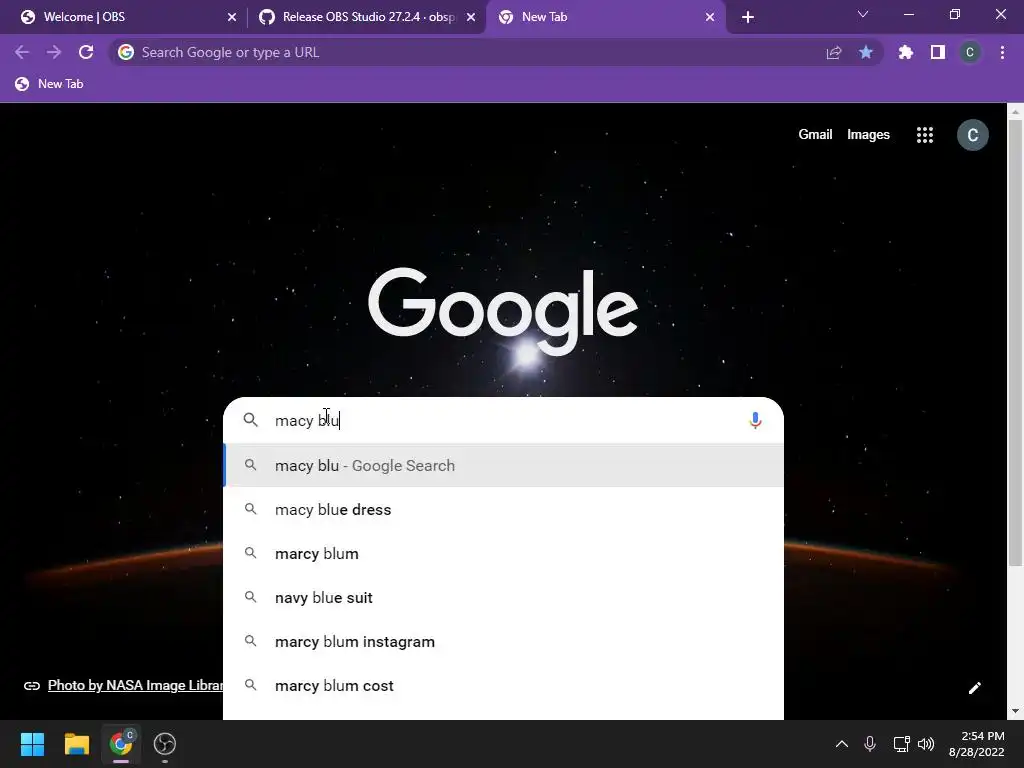Click the Google logo
This screenshot has width=1024, height=768.
[x=503, y=311]
